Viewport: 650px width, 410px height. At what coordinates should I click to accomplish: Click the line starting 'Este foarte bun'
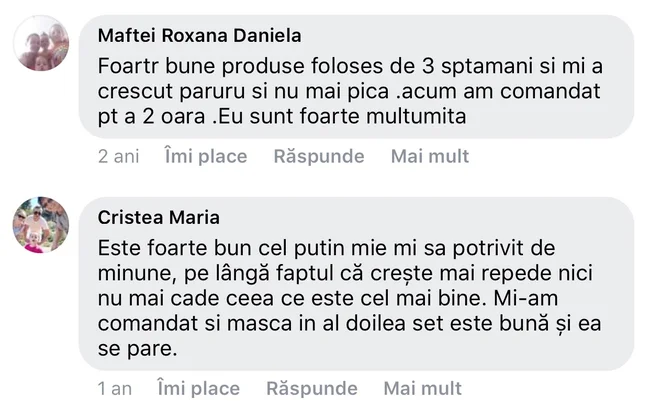pos(320,247)
